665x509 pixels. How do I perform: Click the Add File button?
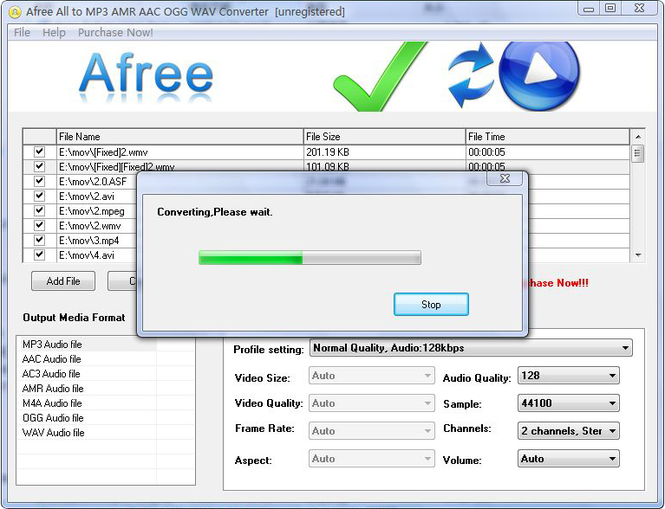63,281
